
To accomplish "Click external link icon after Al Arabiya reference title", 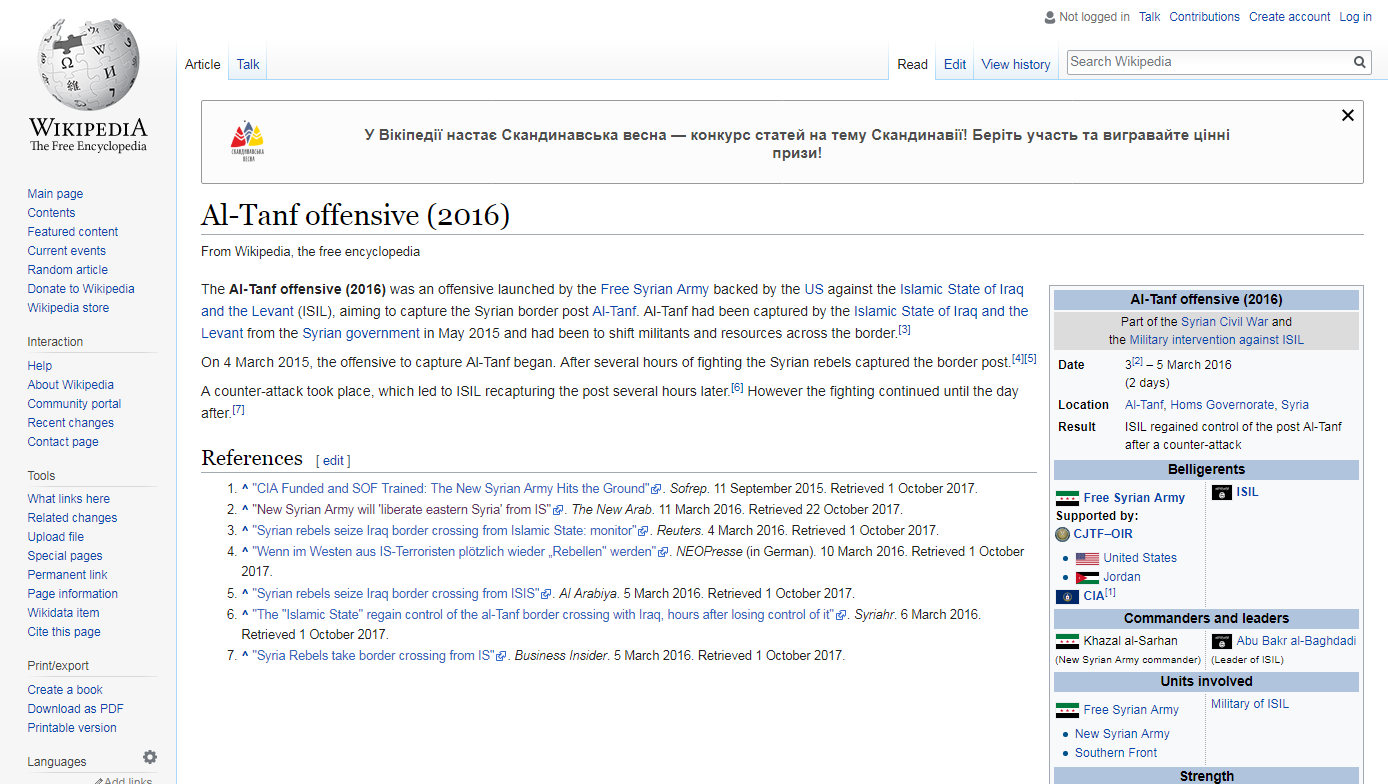I will (545, 594).
